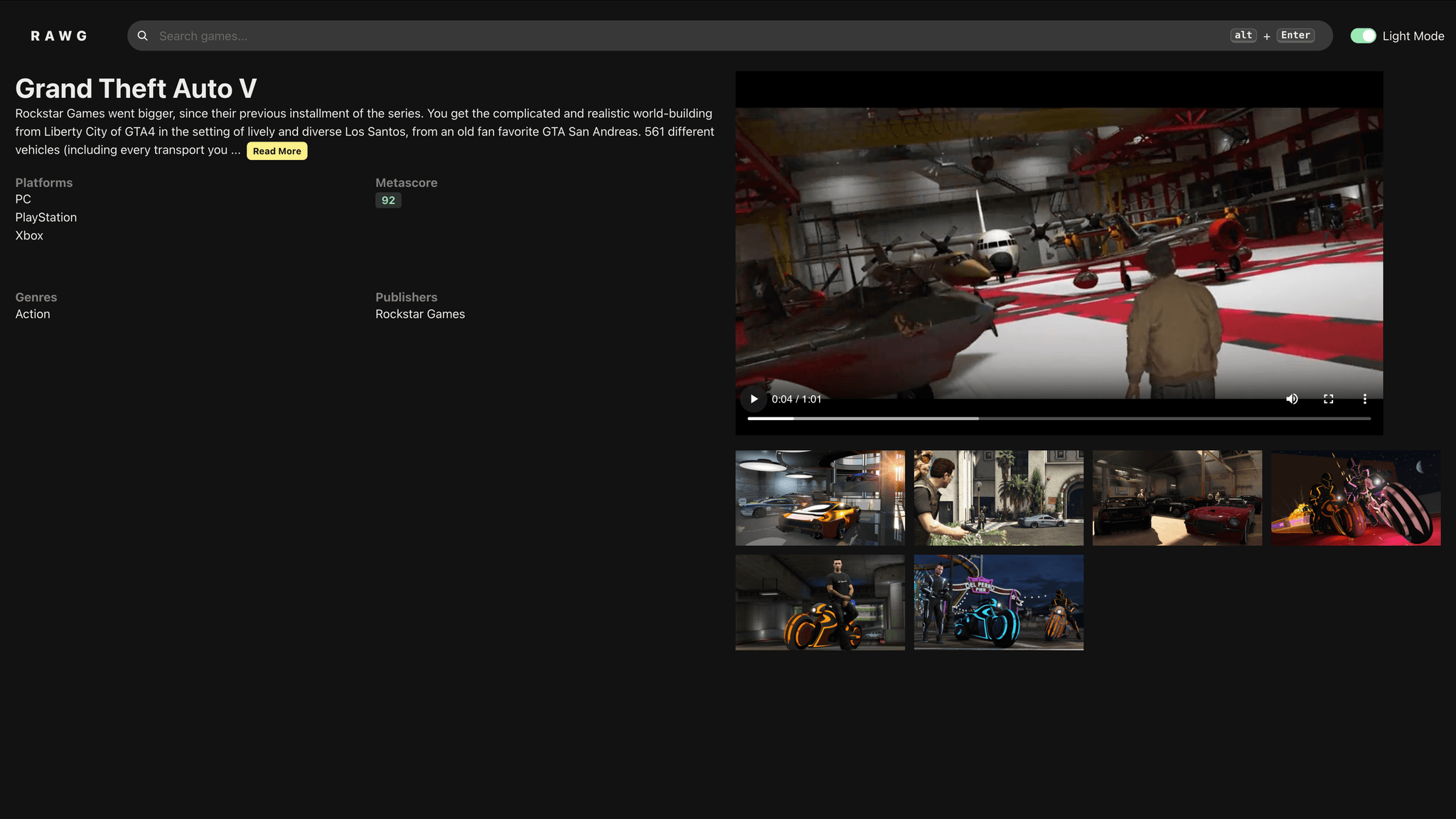Open screenshot of man outside mansion
This screenshot has width=1456, height=819.
pyautogui.click(x=999, y=498)
